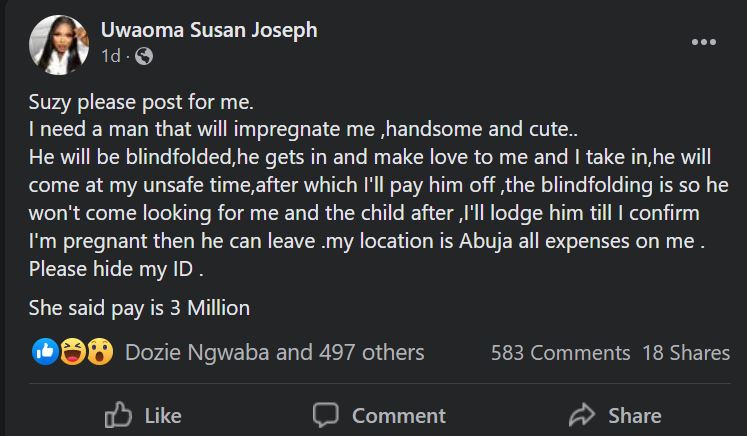Open the three-dot post options menu
This screenshot has height=436, width=747.
pyautogui.click(x=704, y=43)
